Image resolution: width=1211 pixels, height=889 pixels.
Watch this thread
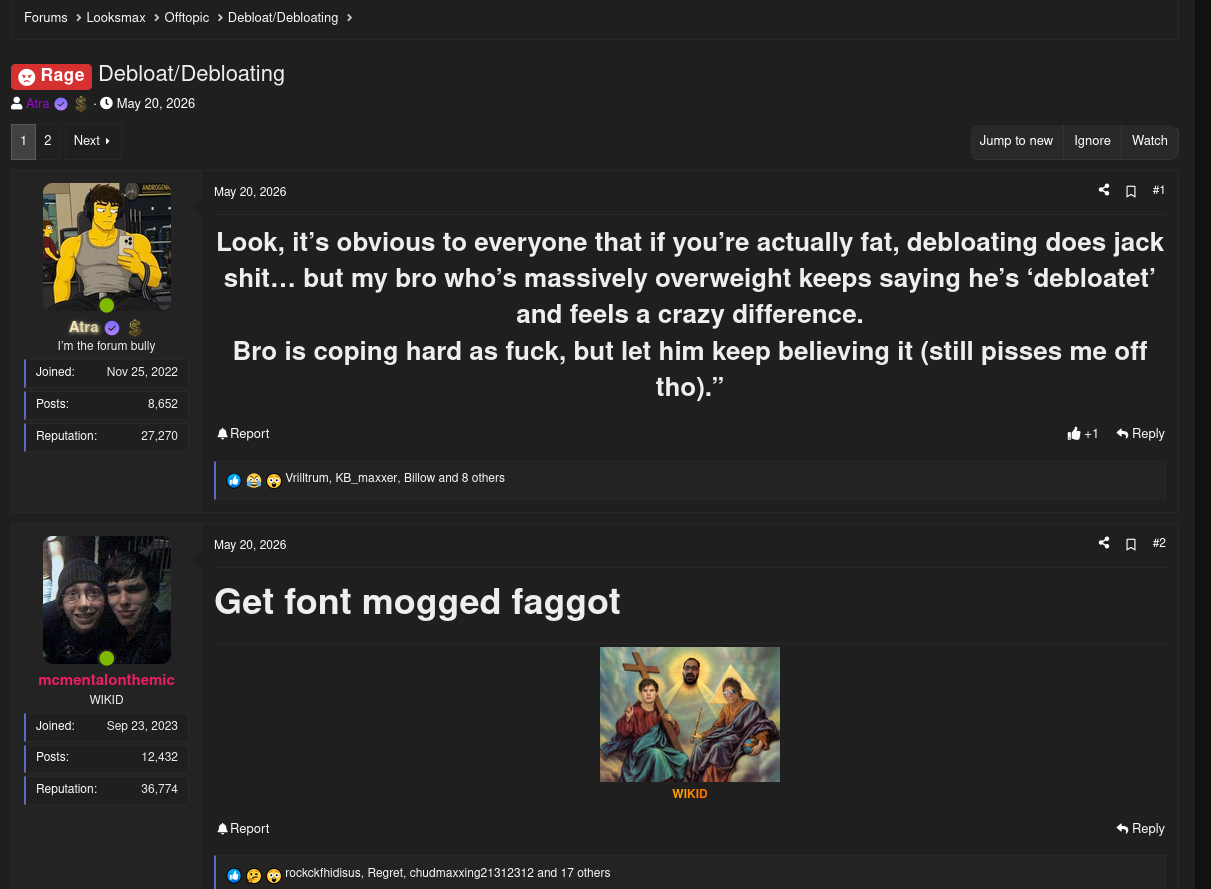(x=1150, y=142)
